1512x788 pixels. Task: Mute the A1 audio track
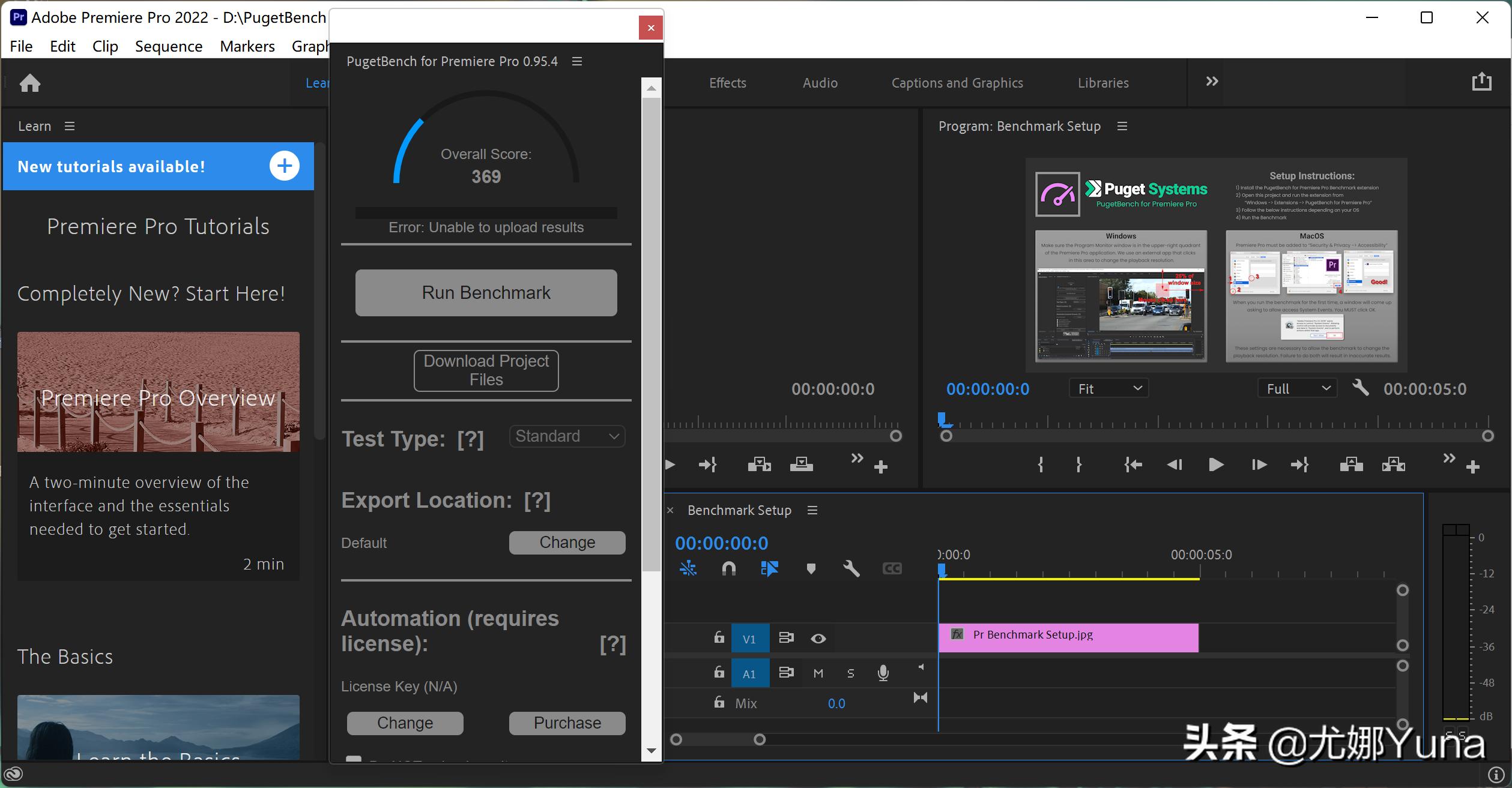pyautogui.click(x=818, y=673)
